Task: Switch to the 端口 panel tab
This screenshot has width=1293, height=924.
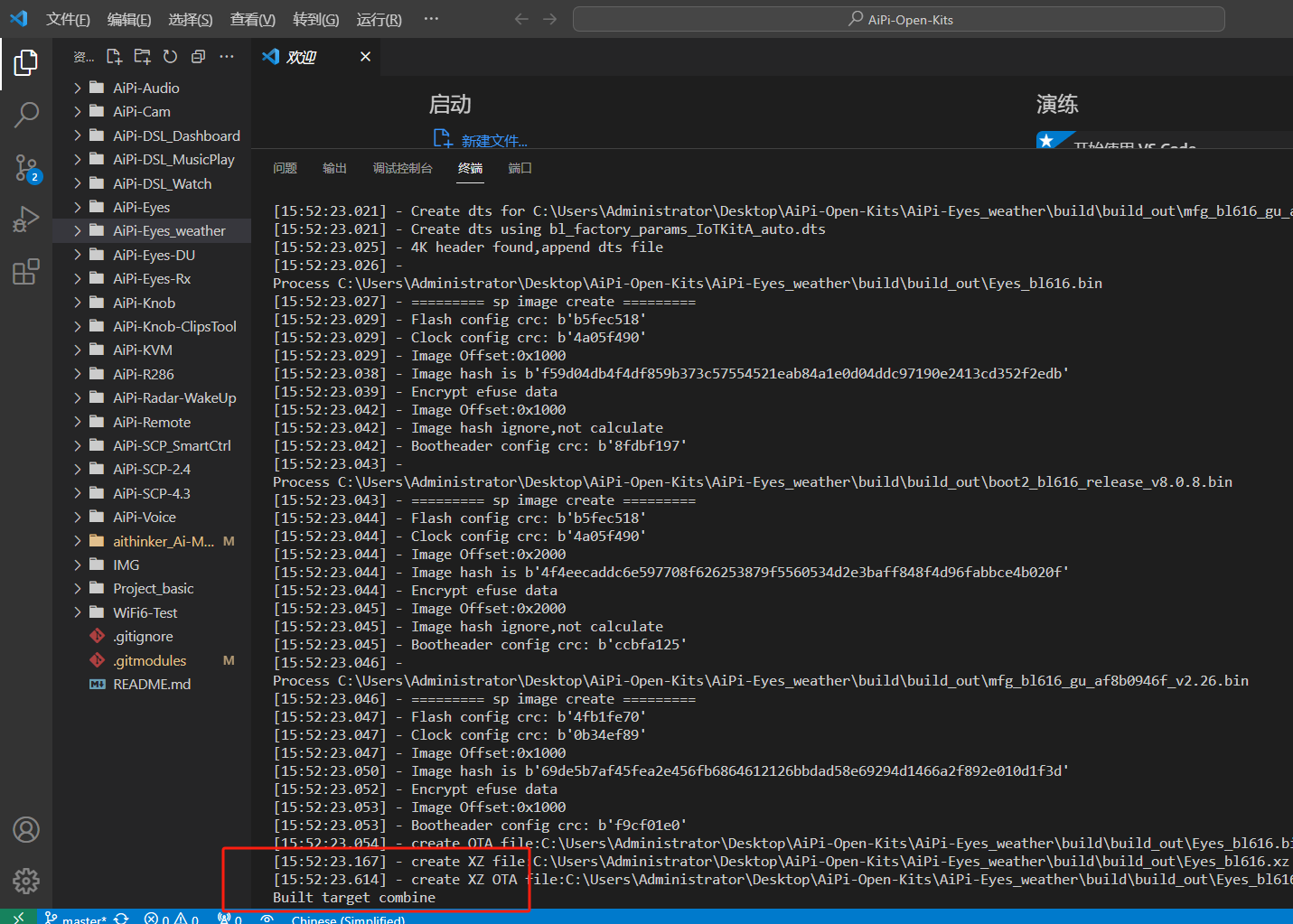Action: tap(520, 168)
